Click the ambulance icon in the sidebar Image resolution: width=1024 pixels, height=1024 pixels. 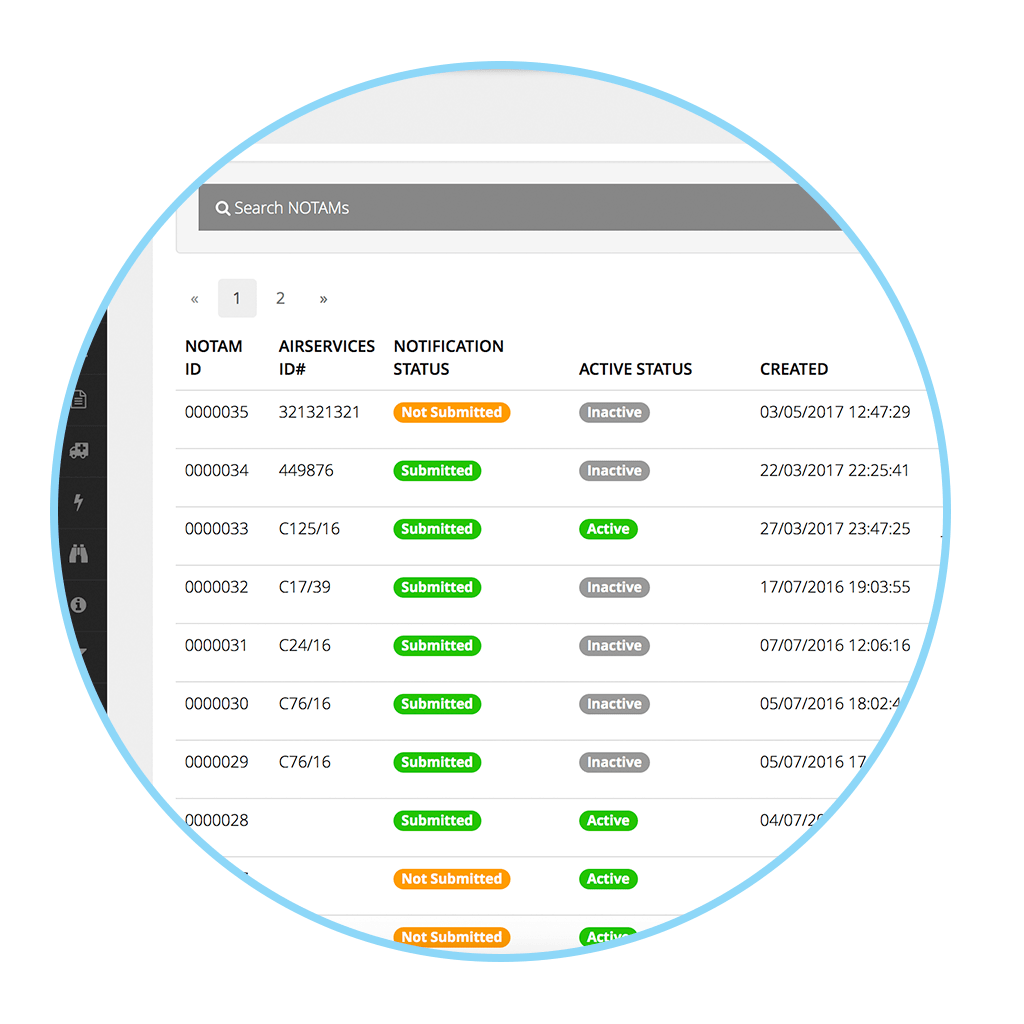click(x=79, y=451)
